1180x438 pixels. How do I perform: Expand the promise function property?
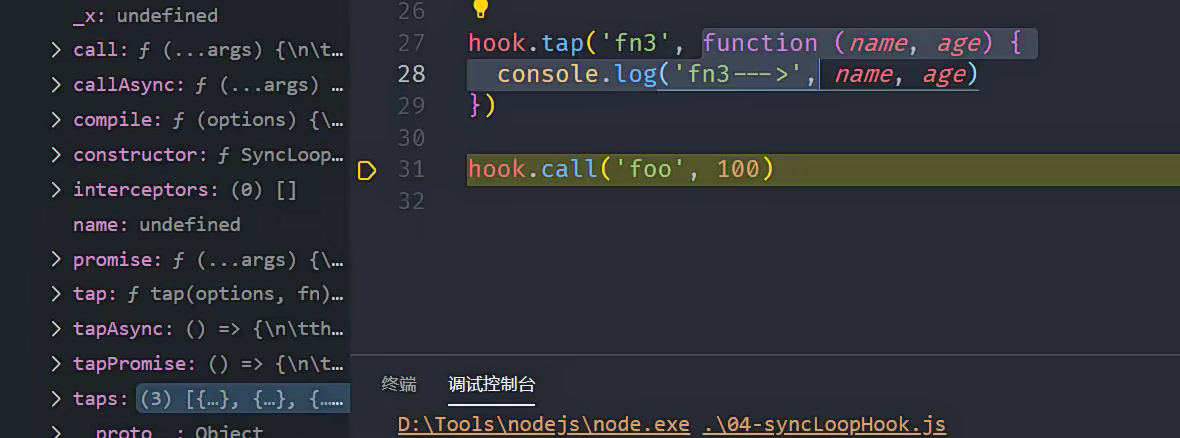[57, 260]
